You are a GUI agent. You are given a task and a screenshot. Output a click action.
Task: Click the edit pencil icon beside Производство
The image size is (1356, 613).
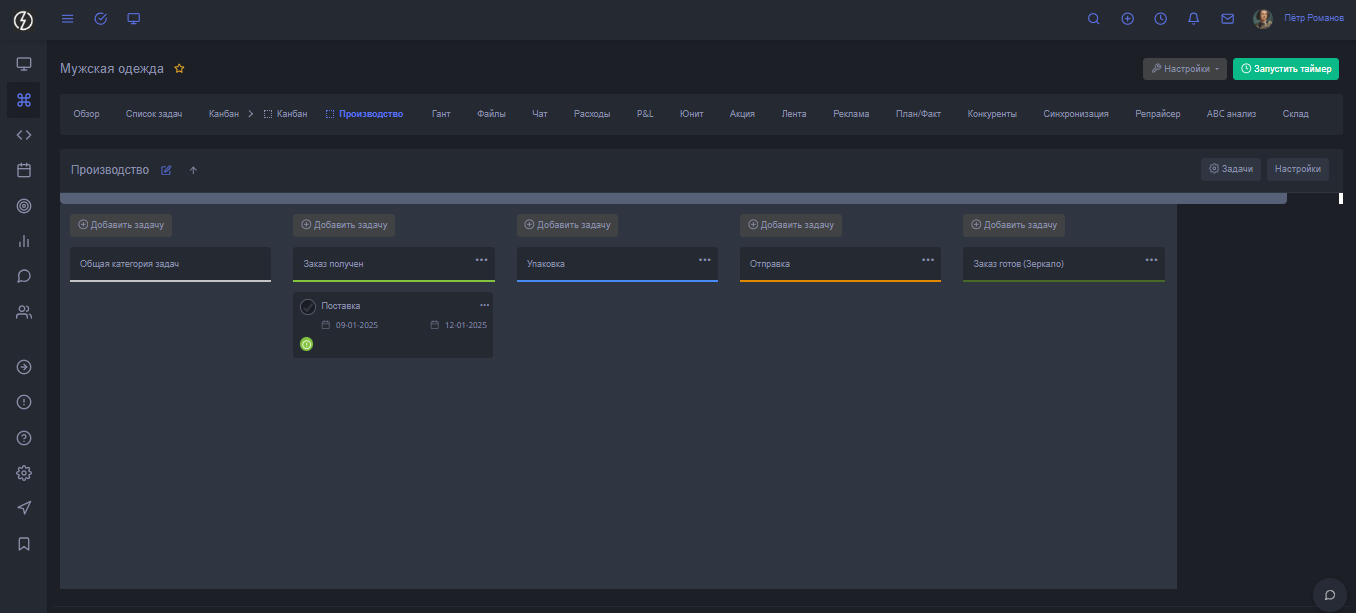click(x=167, y=170)
